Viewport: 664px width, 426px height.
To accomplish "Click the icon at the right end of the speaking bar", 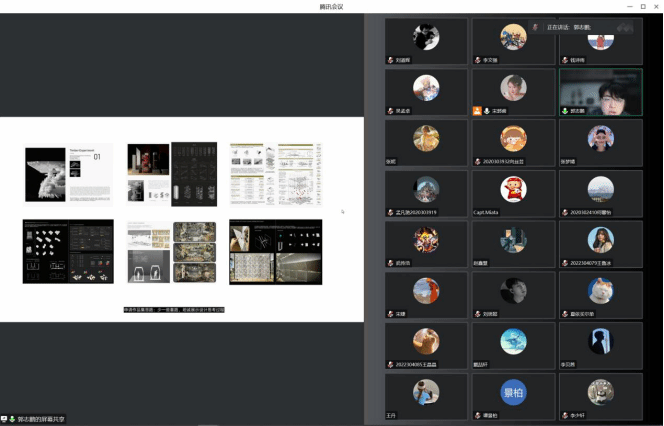I will pos(626,27).
